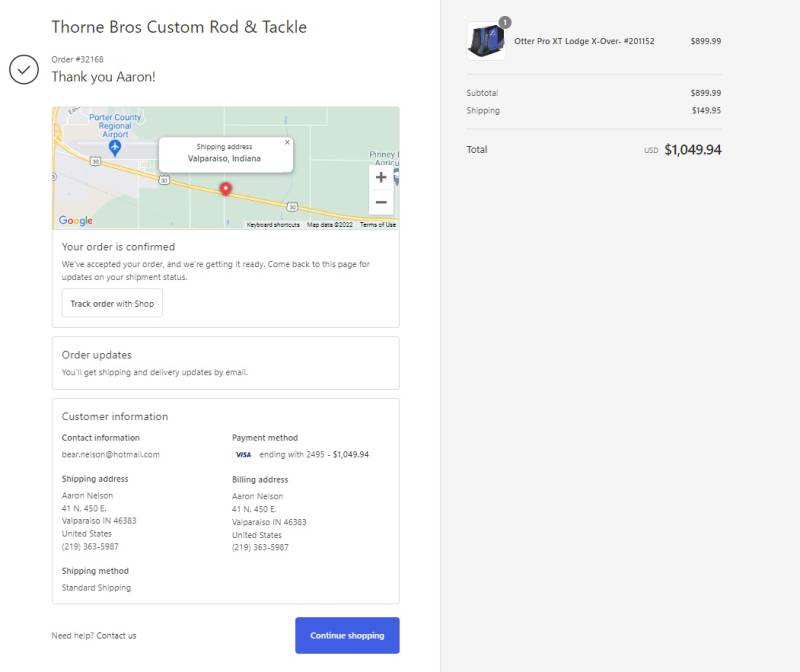
Task: Click the Map data ©2022 text
Action: (x=330, y=225)
